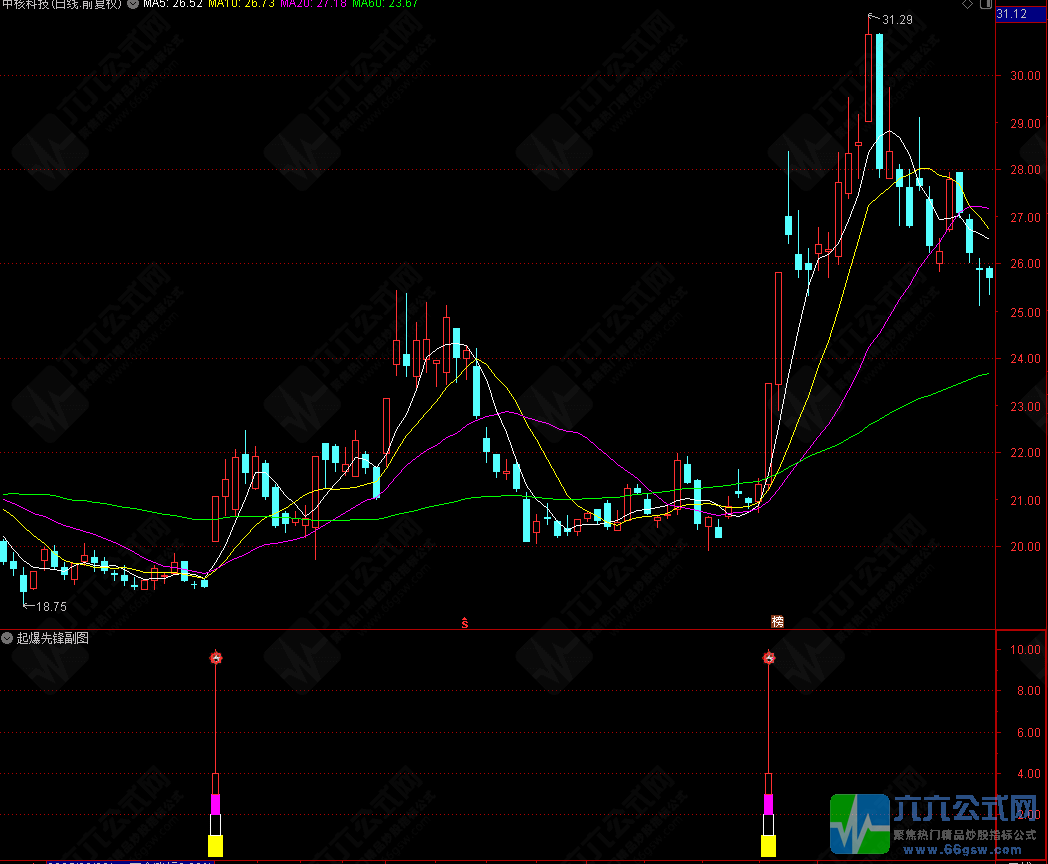Click the first yellow signal bar in sub-chart
1048x864 pixels.
point(215,846)
